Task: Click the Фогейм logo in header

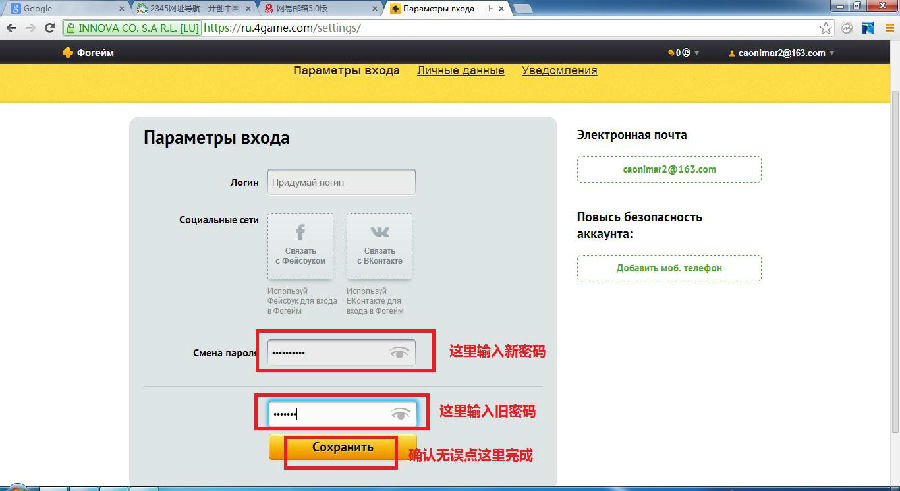Action: [x=88, y=53]
